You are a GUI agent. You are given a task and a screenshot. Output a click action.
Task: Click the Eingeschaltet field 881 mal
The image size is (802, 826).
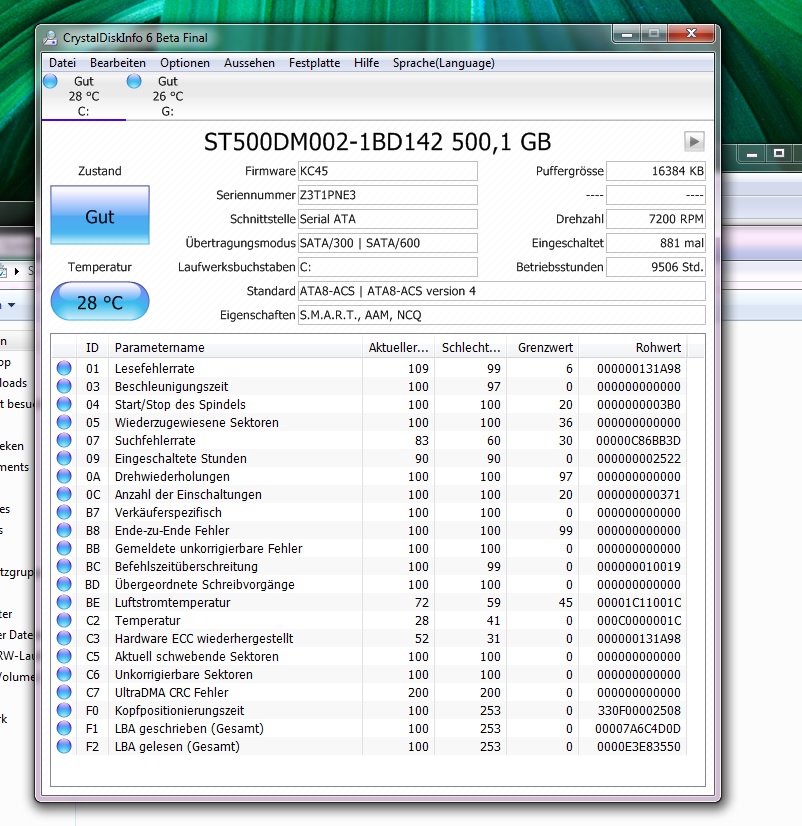pos(656,243)
